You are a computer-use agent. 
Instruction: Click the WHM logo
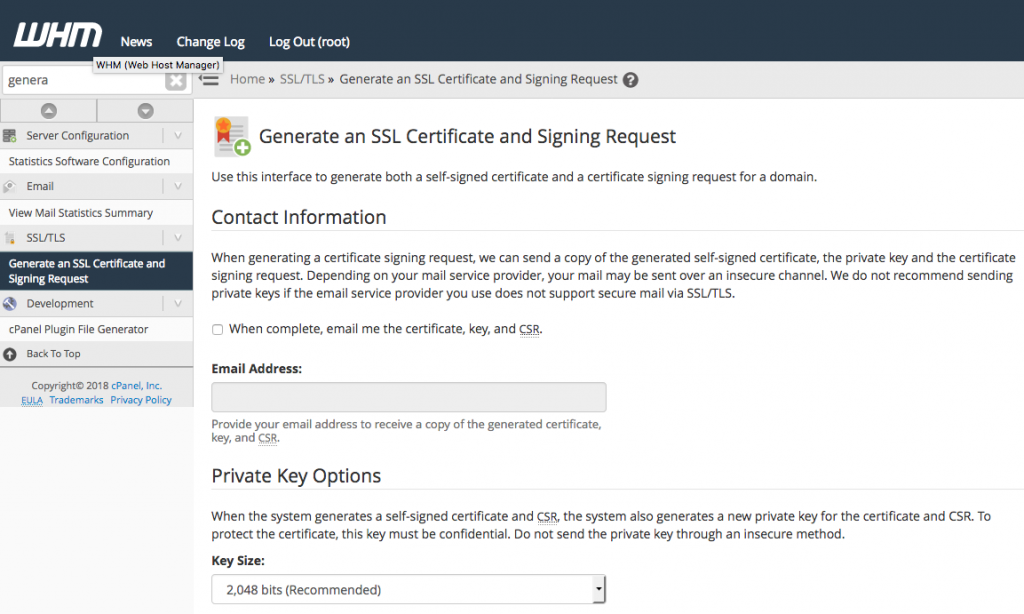click(x=57, y=35)
